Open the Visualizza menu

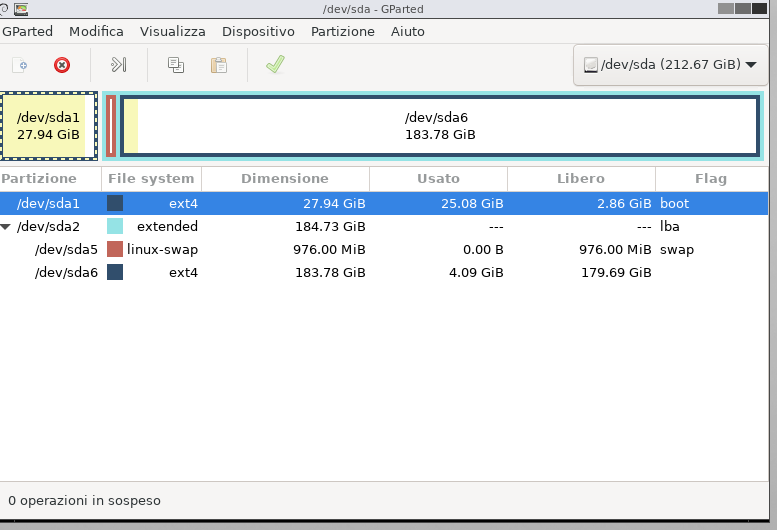(172, 31)
